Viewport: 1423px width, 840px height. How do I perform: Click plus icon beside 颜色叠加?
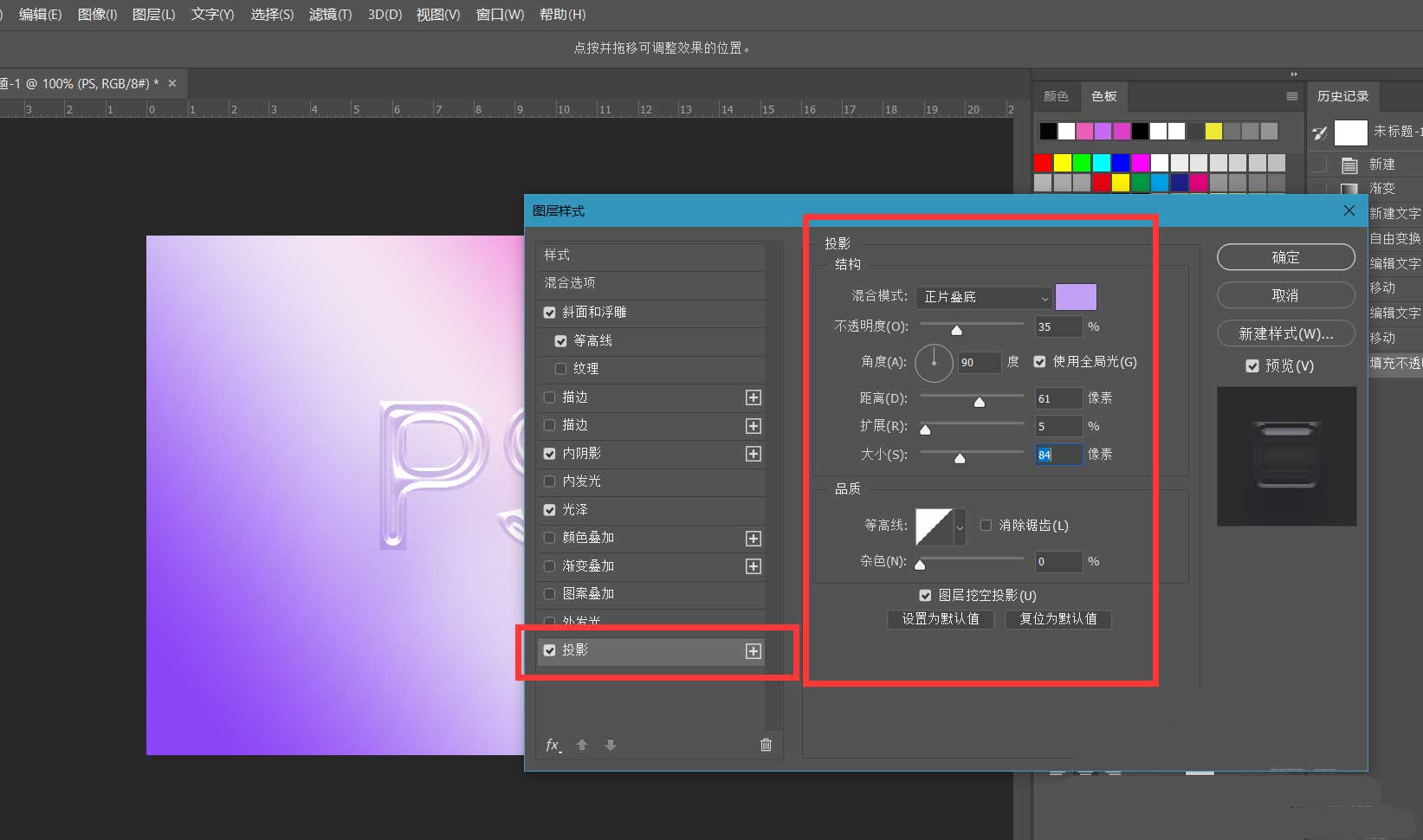click(754, 539)
